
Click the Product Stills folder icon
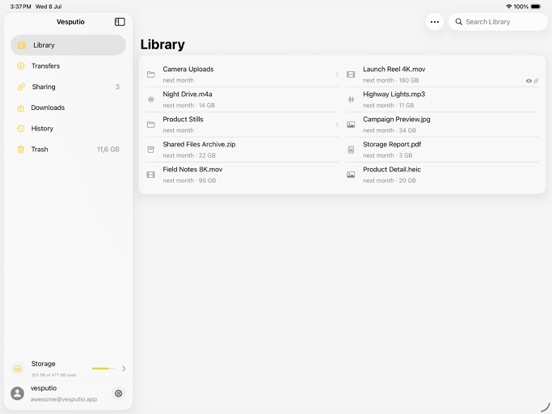coord(151,124)
